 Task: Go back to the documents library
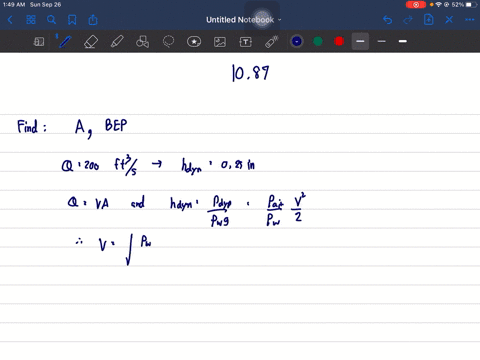(10, 20)
